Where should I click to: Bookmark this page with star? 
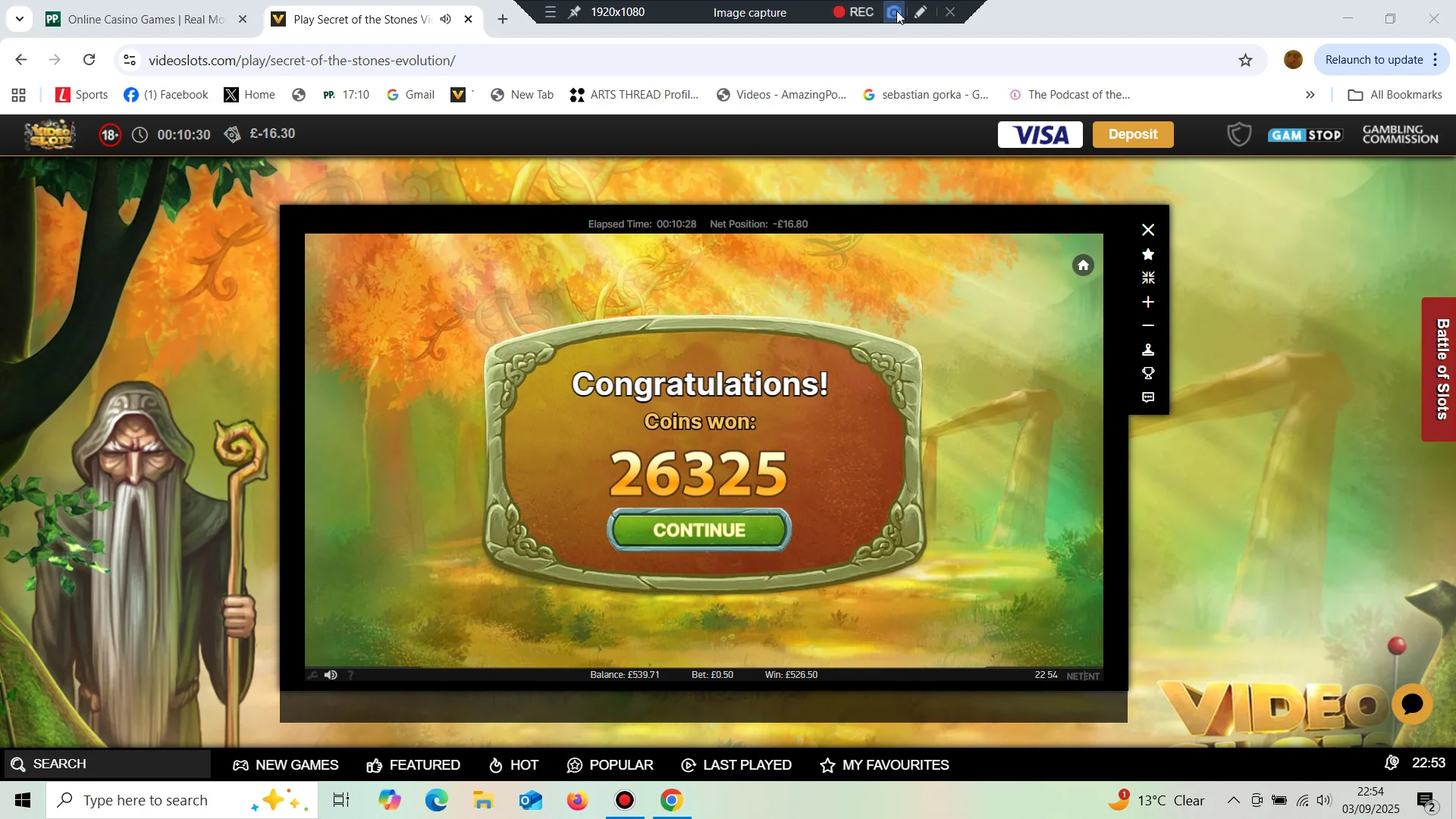[x=1245, y=60]
